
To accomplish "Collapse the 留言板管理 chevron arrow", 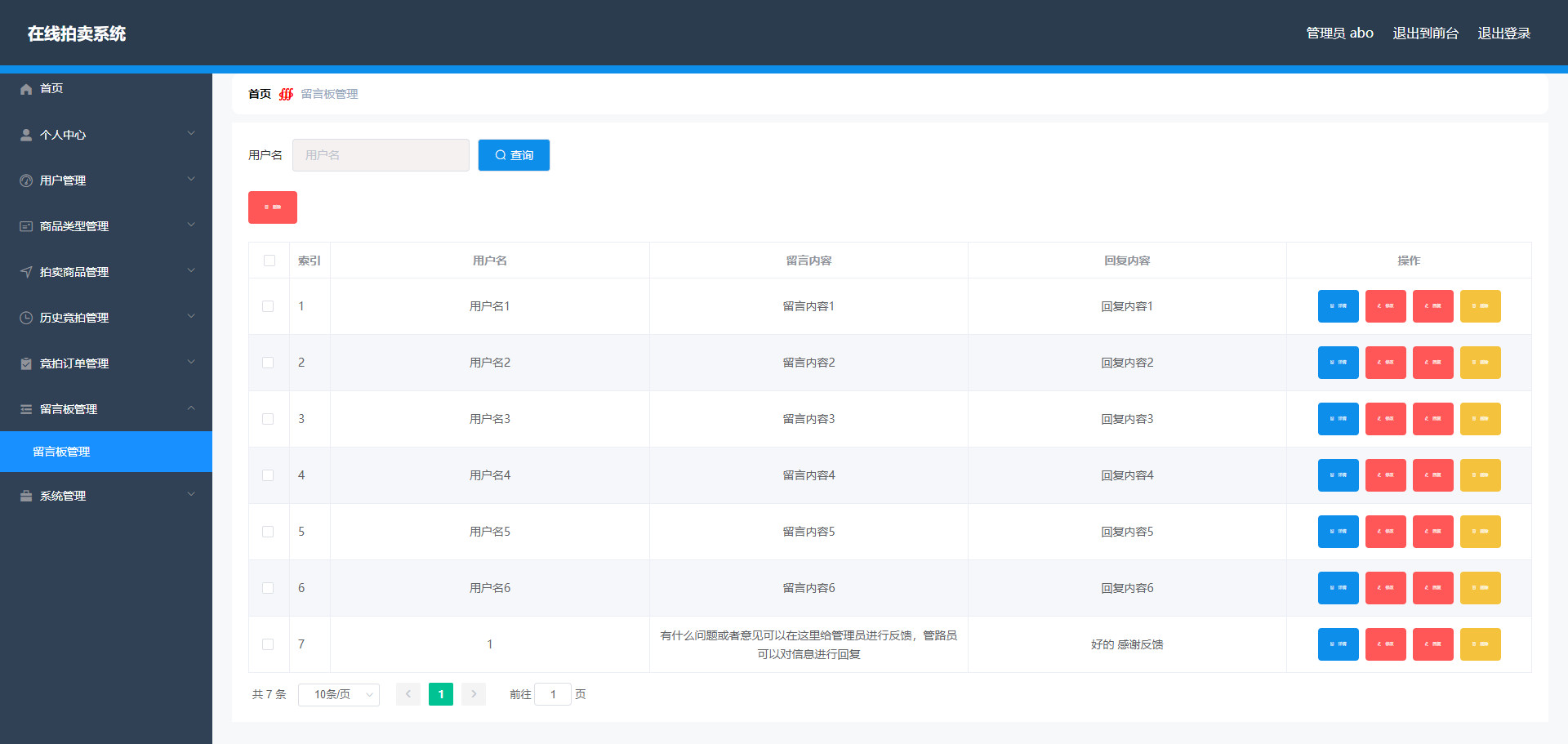I will (x=191, y=408).
